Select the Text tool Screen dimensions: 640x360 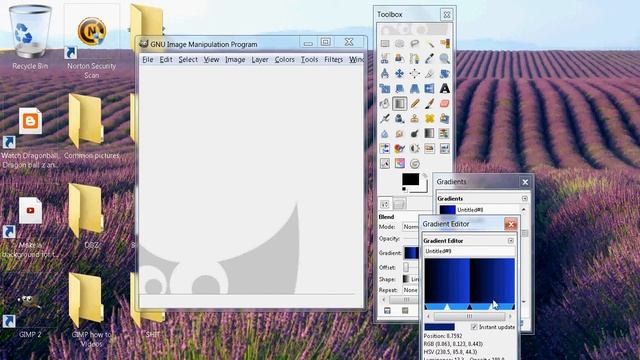[x=444, y=88]
